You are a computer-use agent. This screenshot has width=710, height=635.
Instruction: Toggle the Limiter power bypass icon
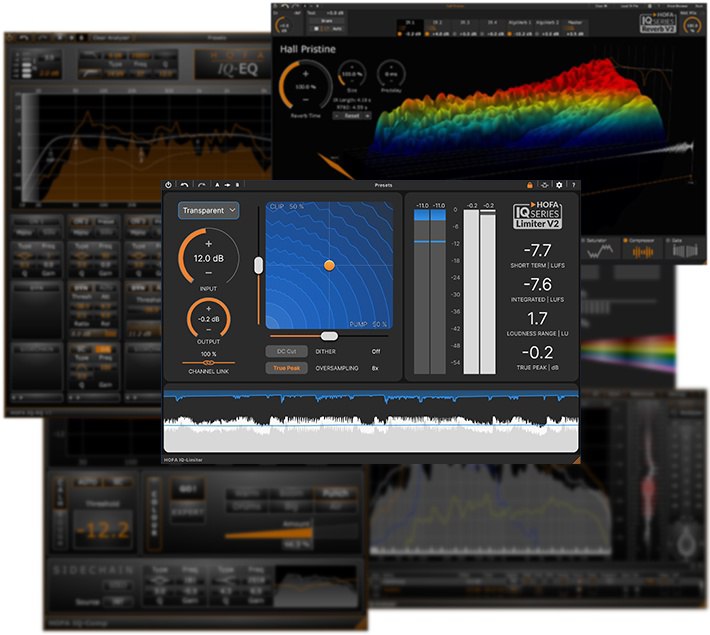[x=168, y=185]
